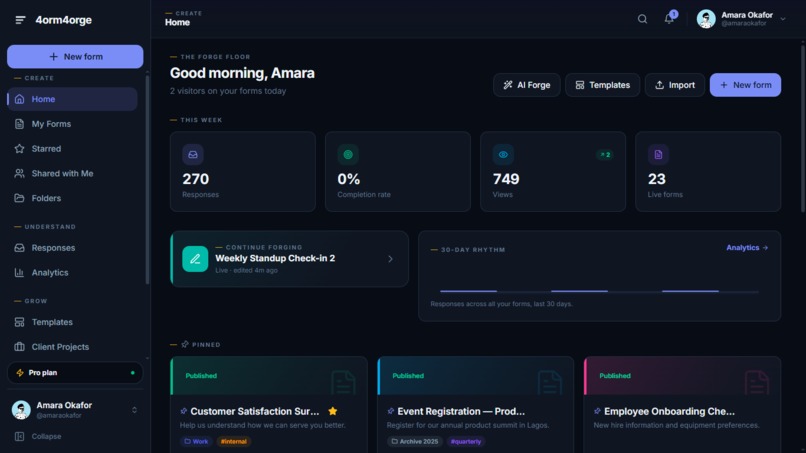Open Analytics in the sidebar
Screen dimensions: 806x453
pyautogui.click(x=72, y=273)
